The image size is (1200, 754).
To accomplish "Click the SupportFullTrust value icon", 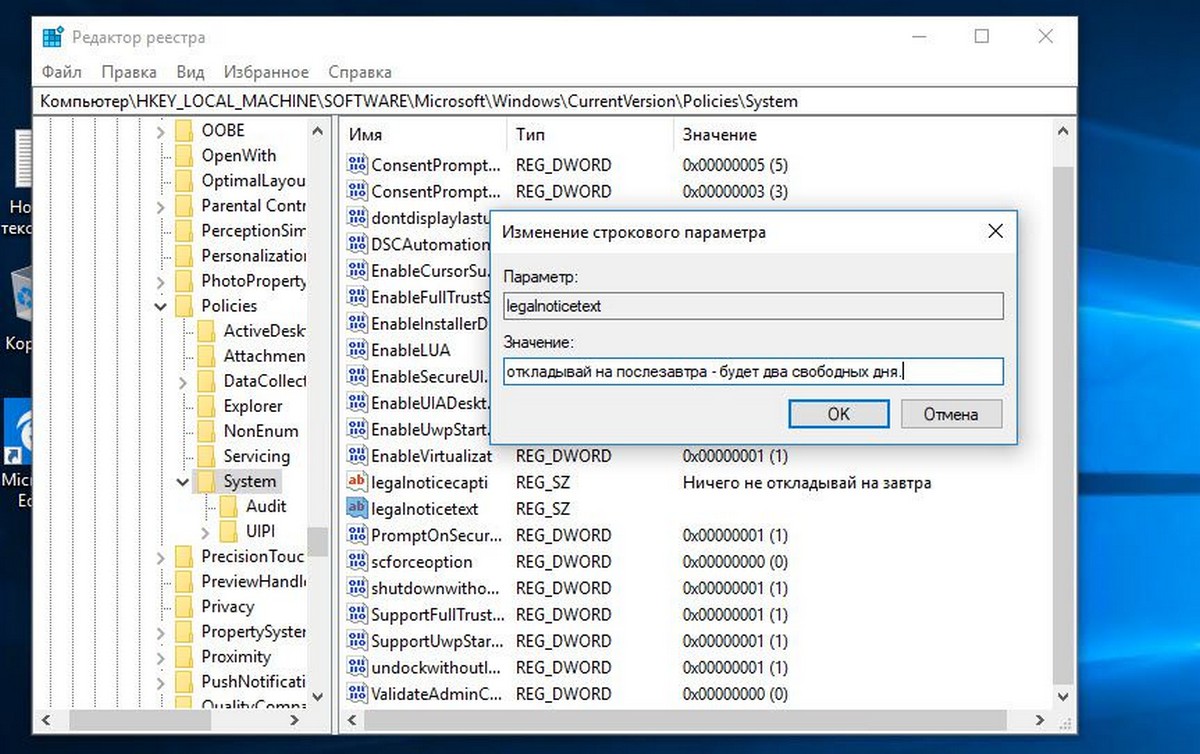I will [358, 615].
